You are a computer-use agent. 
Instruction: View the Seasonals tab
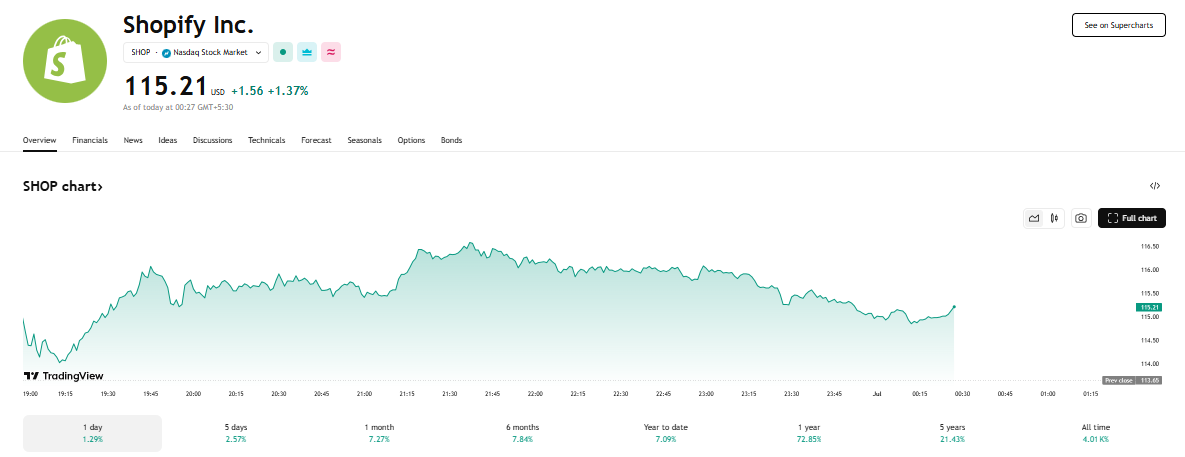364,140
